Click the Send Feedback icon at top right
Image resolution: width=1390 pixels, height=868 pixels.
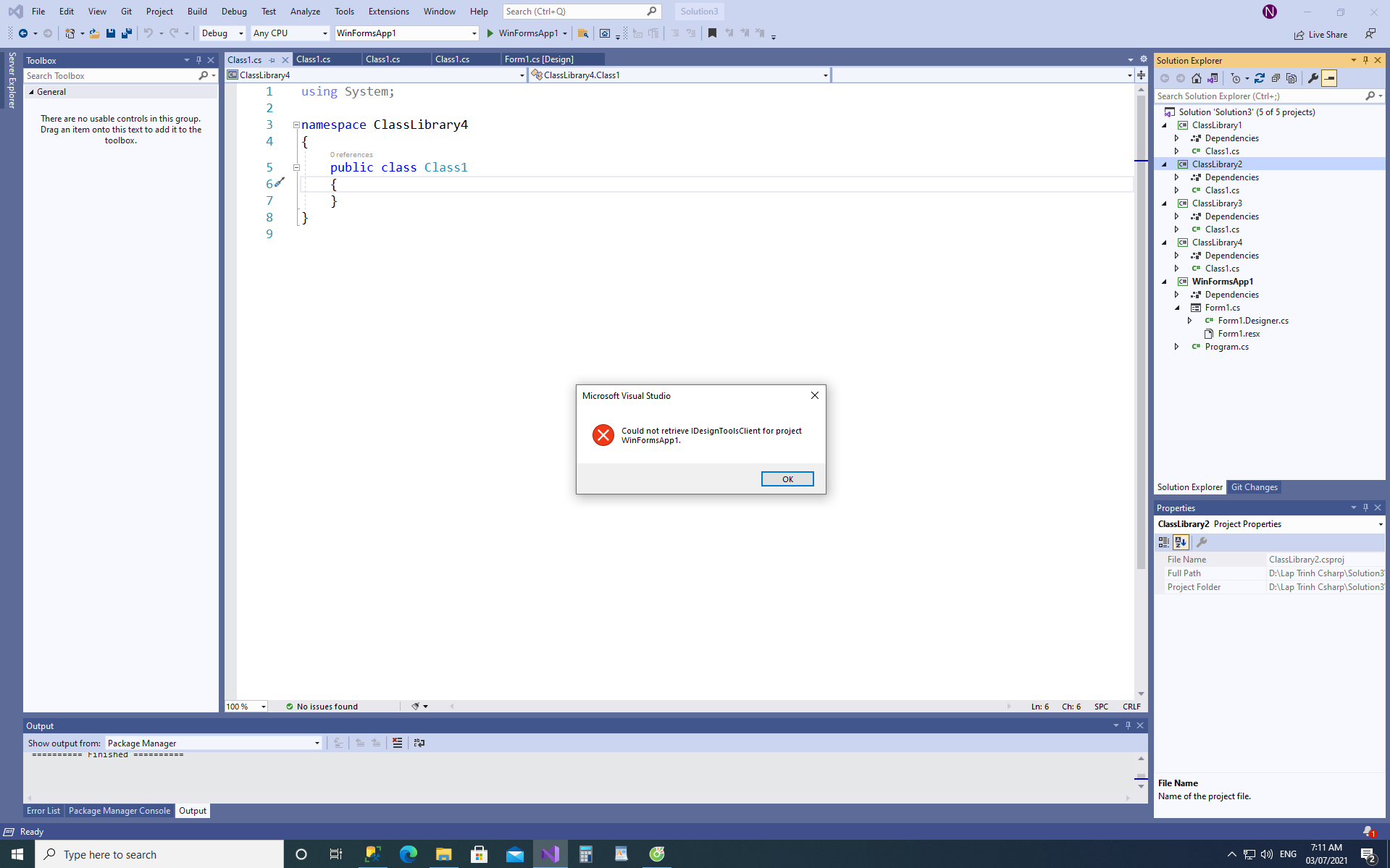coord(1370,34)
